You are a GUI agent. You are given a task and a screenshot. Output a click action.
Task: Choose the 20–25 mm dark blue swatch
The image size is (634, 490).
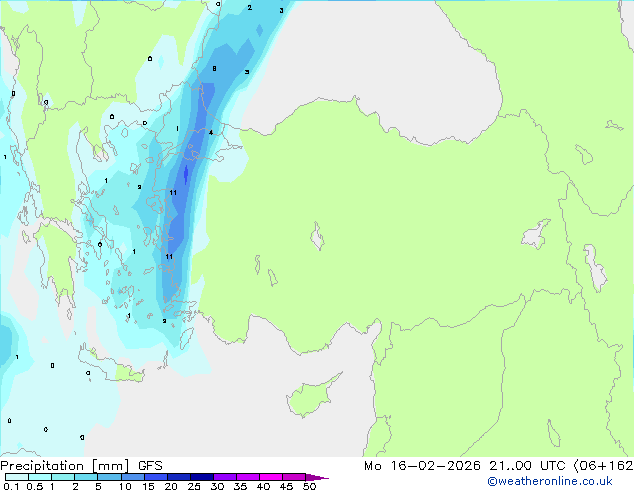tap(179, 477)
